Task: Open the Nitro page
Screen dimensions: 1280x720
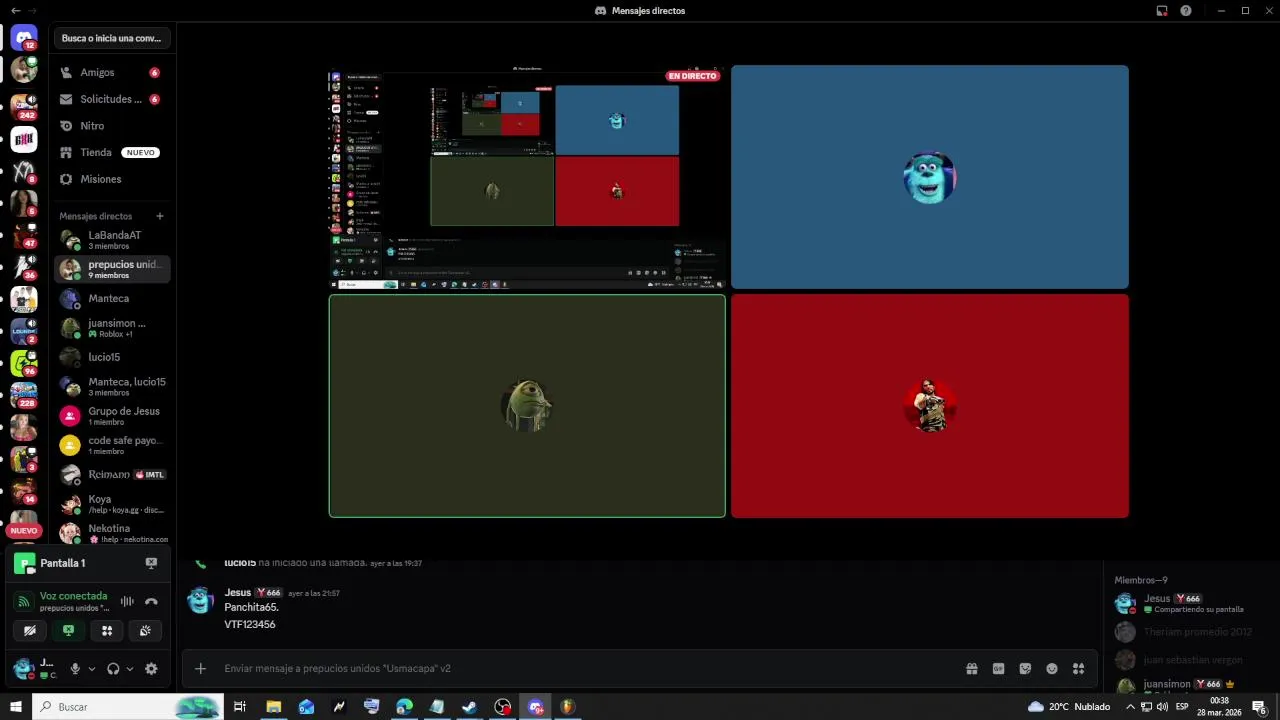Action: click(x=110, y=126)
